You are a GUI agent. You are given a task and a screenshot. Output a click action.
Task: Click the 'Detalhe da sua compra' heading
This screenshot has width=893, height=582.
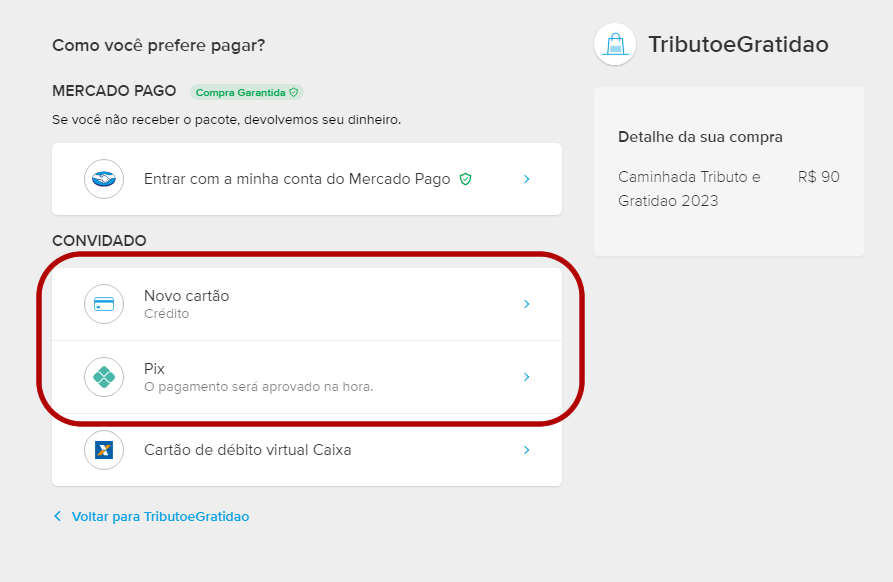click(x=701, y=137)
